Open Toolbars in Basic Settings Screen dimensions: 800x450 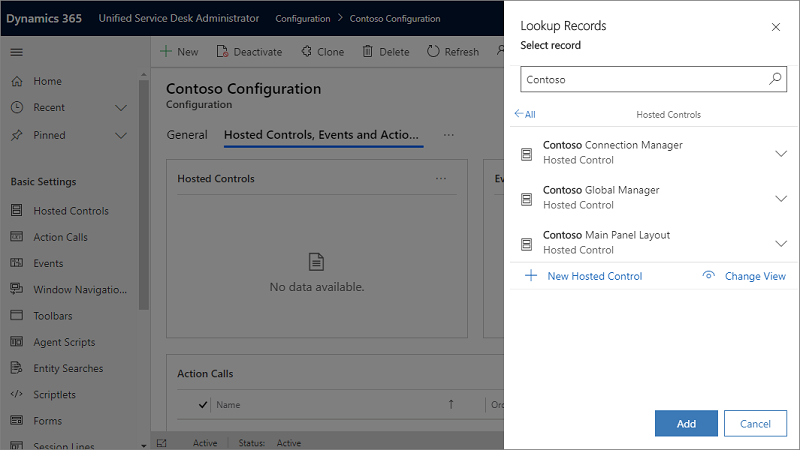click(x=53, y=316)
